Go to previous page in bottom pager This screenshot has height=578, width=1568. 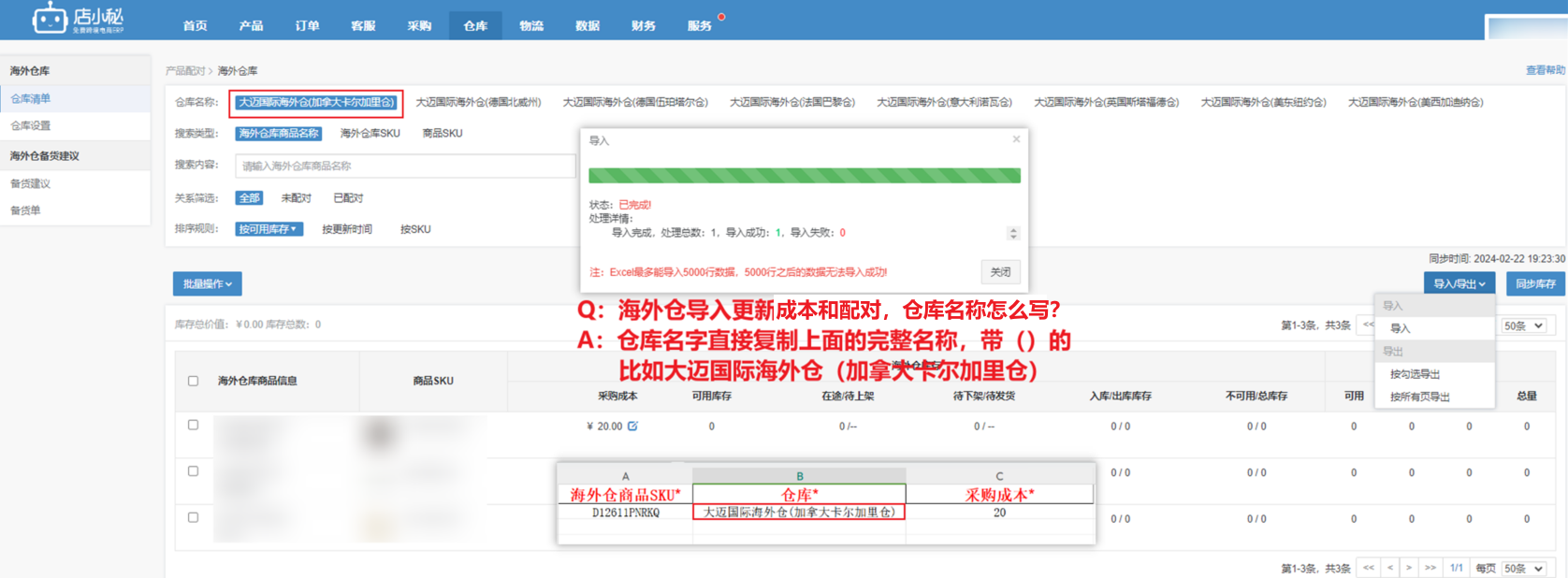coord(1389,568)
